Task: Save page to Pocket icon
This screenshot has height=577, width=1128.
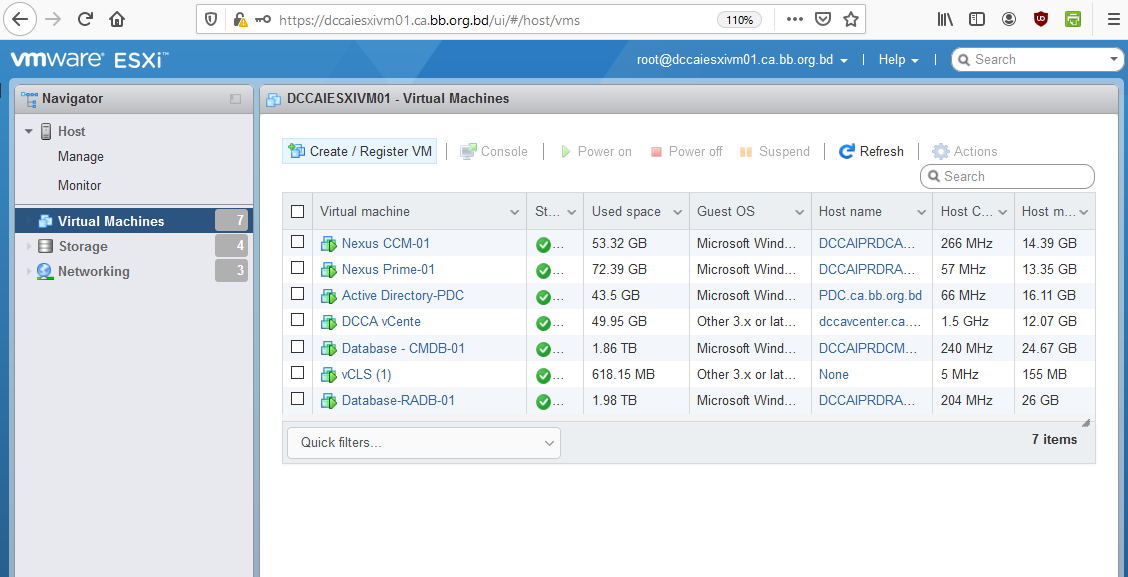Action: 823,20
